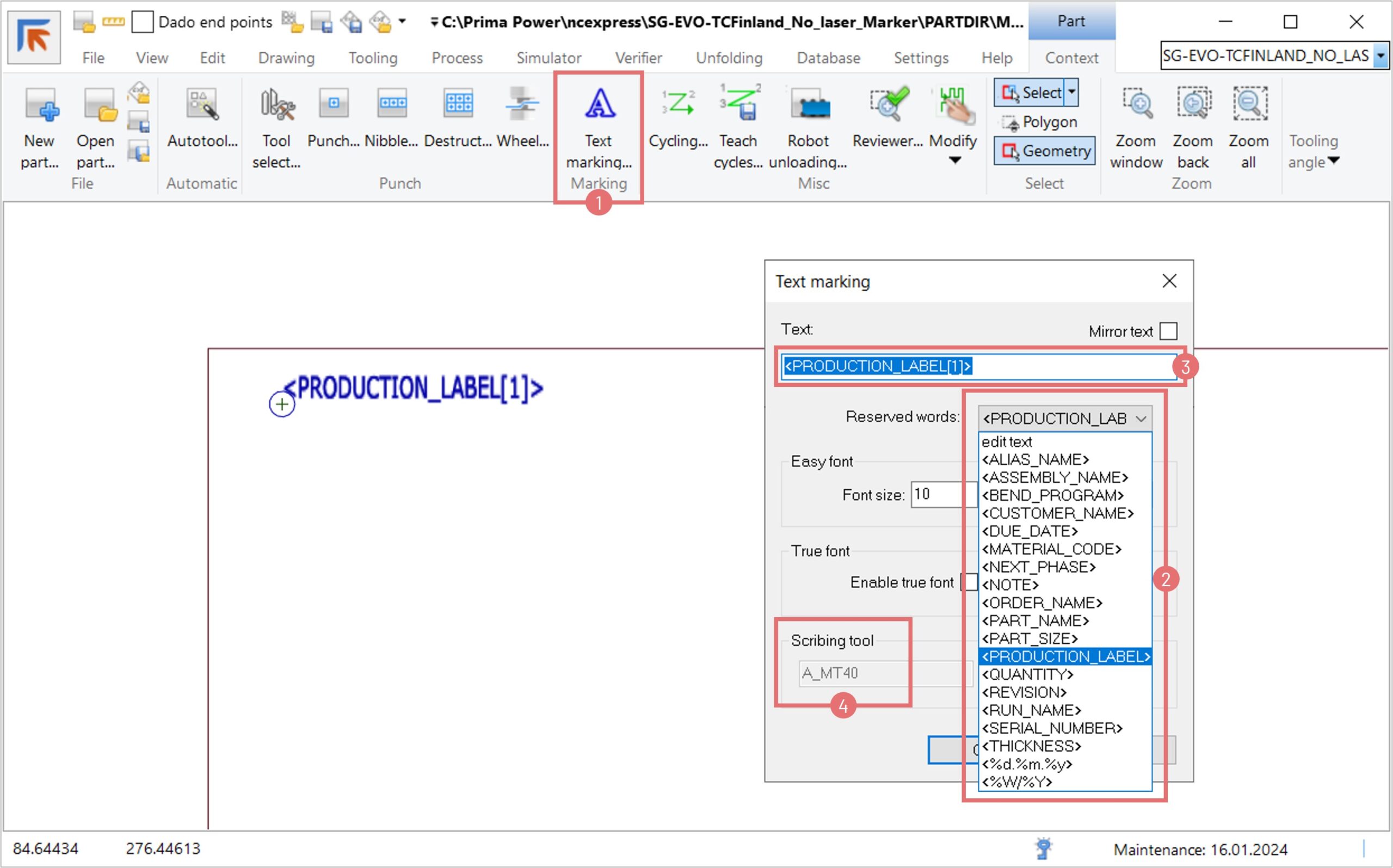Viewport: 1393px width, 868px height.
Task: Choose <QUANTITY> from the reserved words list
Action: point(1027,674)
